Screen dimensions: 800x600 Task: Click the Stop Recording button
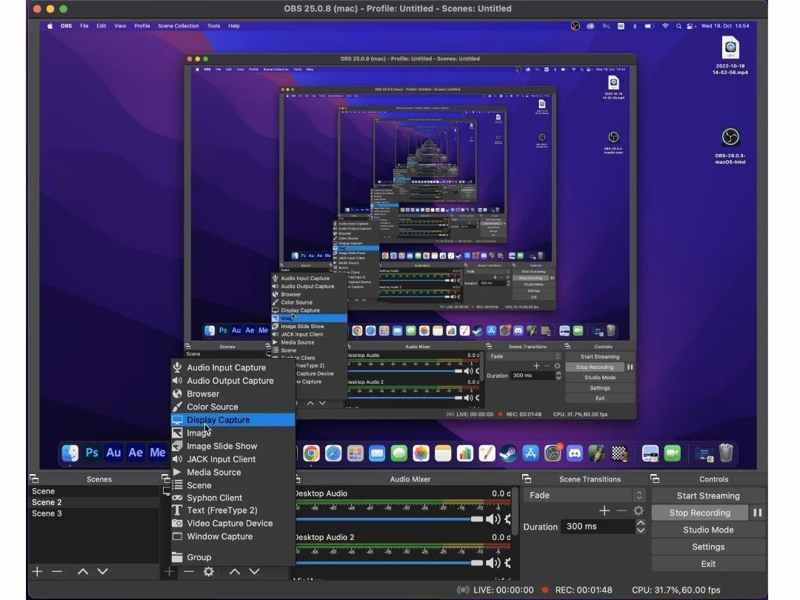699,513
